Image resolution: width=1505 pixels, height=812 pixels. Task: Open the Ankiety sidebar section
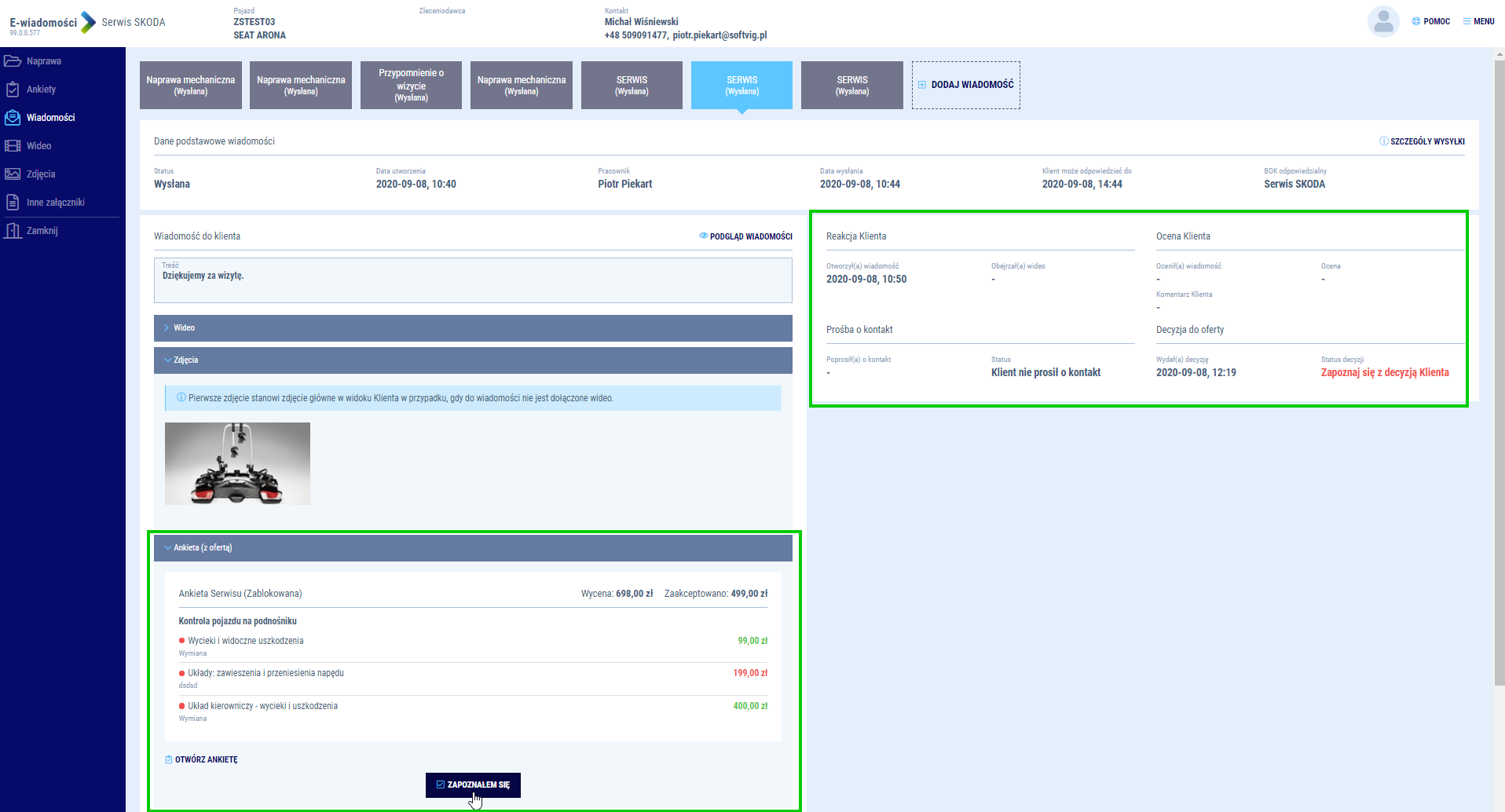click(x=41, y=90)
